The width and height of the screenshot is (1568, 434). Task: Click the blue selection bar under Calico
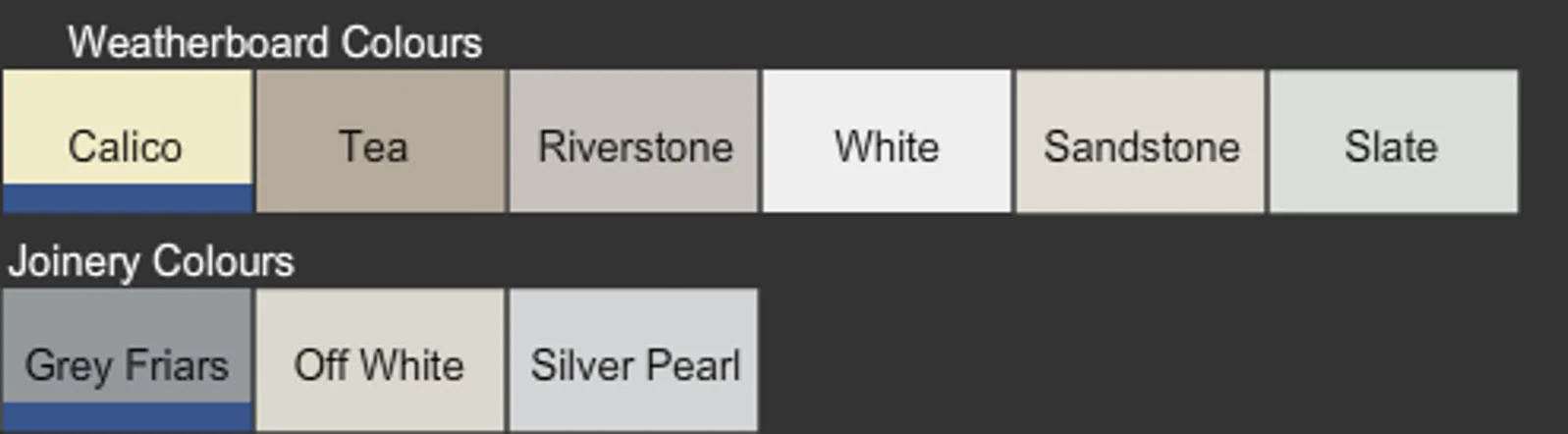pyautogui.click(x=127, y=199)
